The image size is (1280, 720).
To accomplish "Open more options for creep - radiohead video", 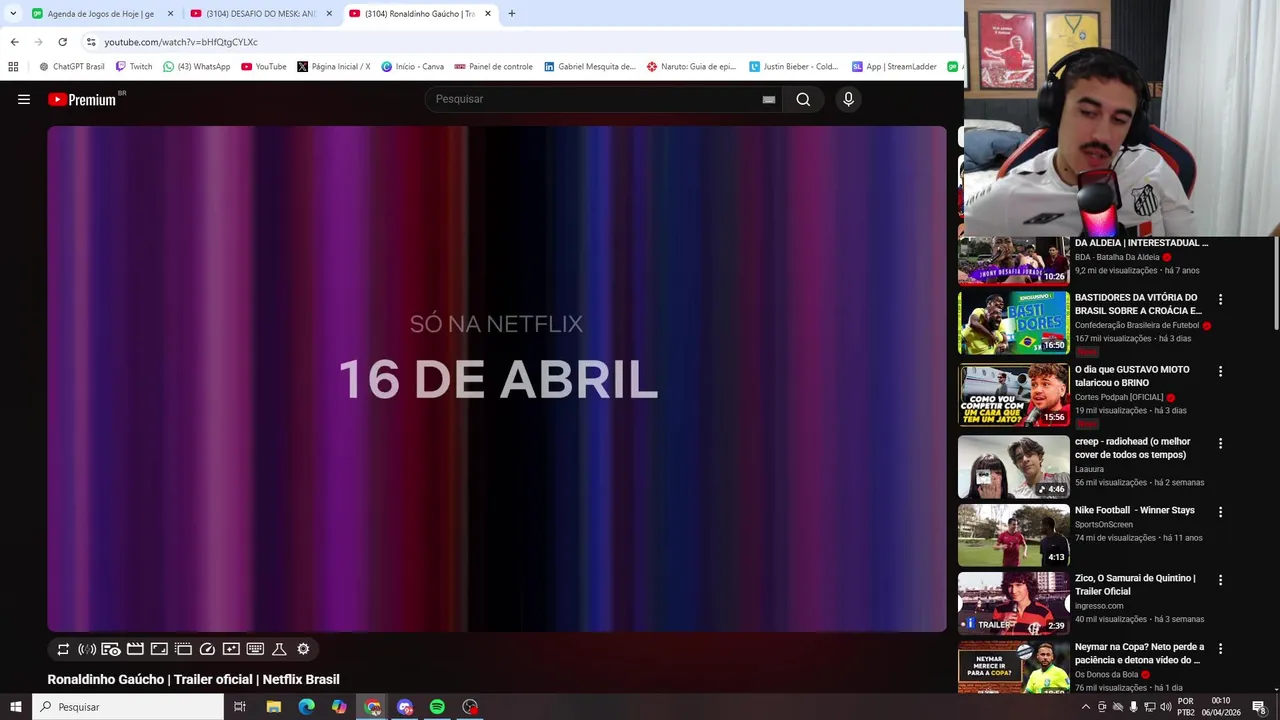I will [x=1220, y=443].
